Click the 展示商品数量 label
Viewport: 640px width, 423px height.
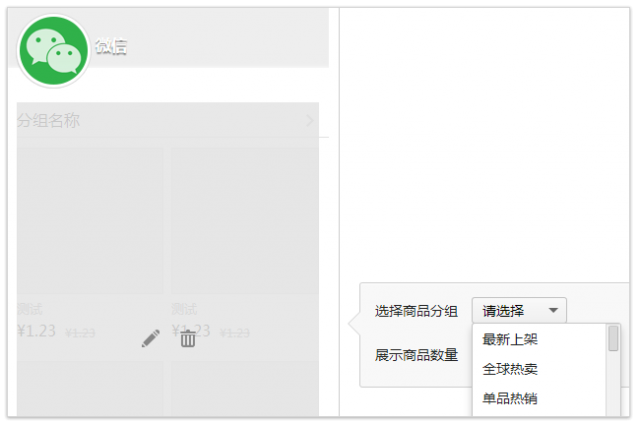(416, 354)
